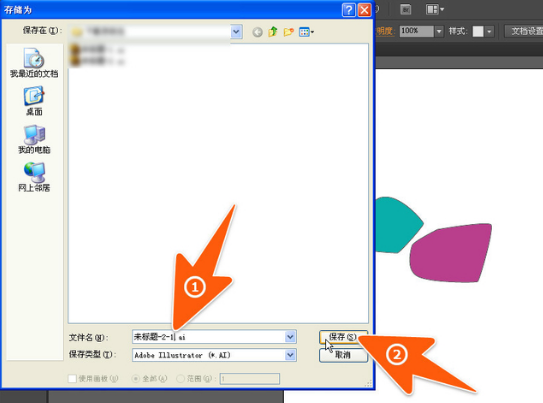Open the arrange documents icon dropdown
Screen dimensions: 543x403
point(435,9)
